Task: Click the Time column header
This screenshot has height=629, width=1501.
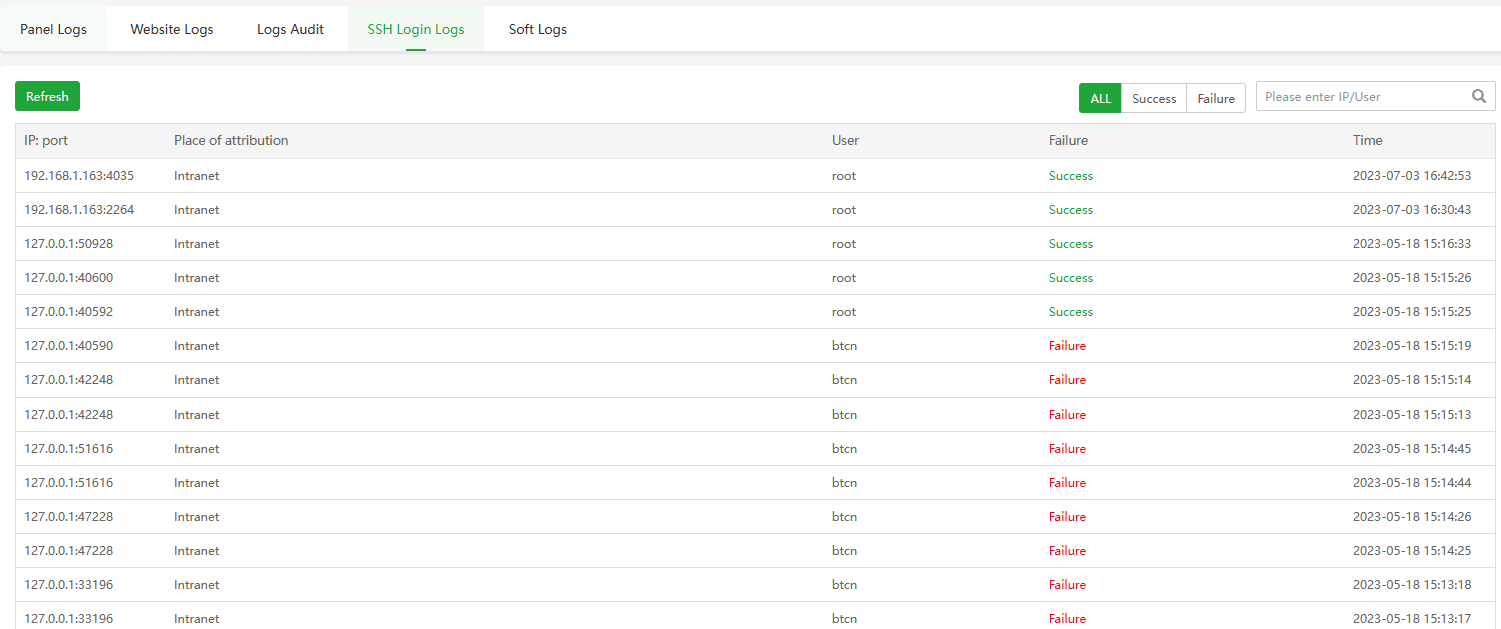Action: 1367,141
